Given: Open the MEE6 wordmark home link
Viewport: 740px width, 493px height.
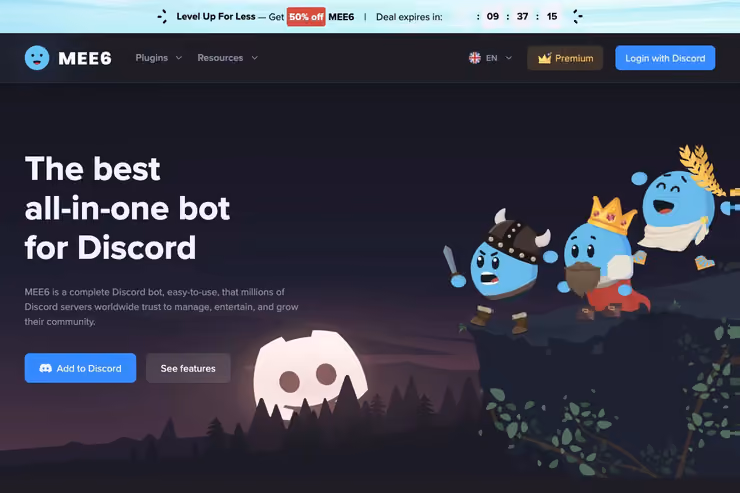Looking at the screenshot, I should pyautogui.click(x=85, y=58).
